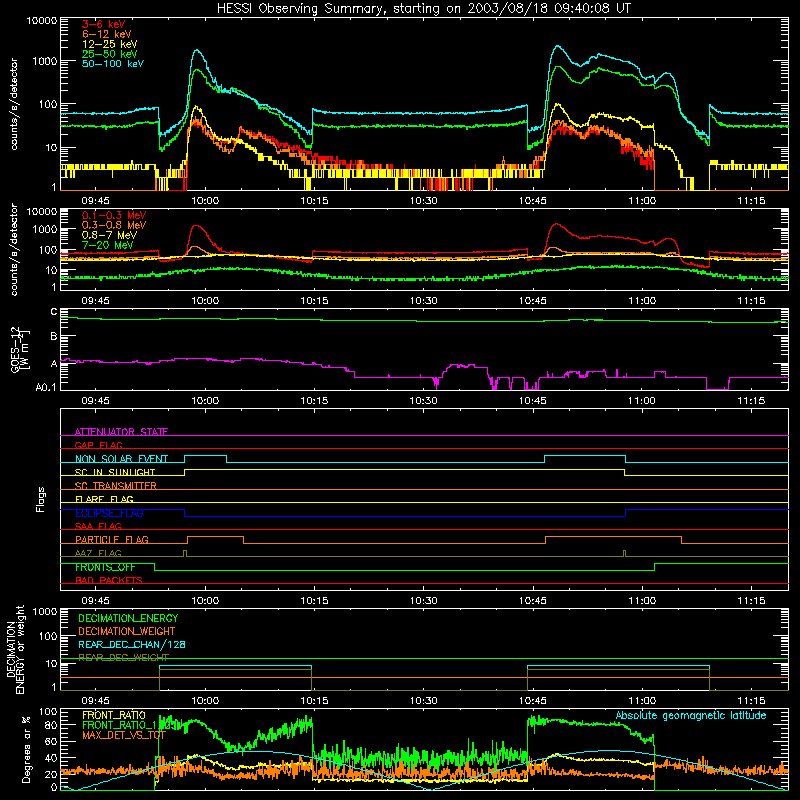
Task: Select the 12-25 keV legend label
Action: [x=109, y=44]
